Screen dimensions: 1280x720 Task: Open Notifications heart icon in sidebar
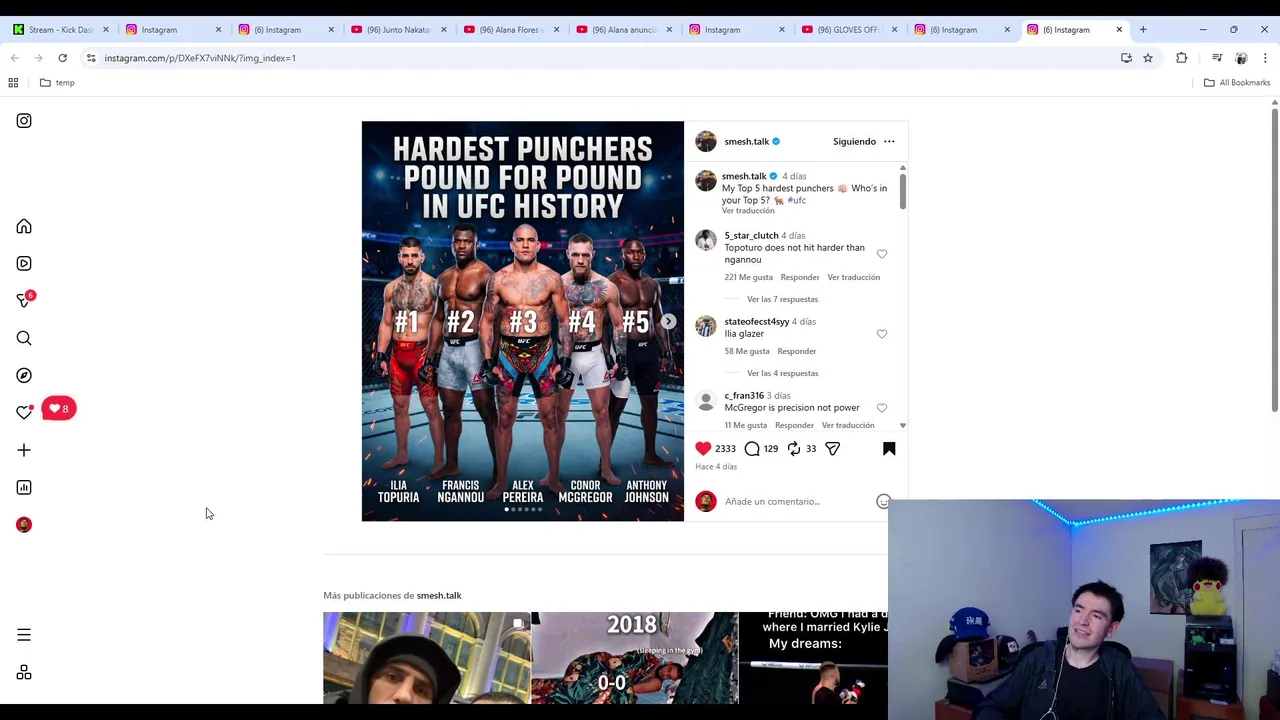pos(24,412)
